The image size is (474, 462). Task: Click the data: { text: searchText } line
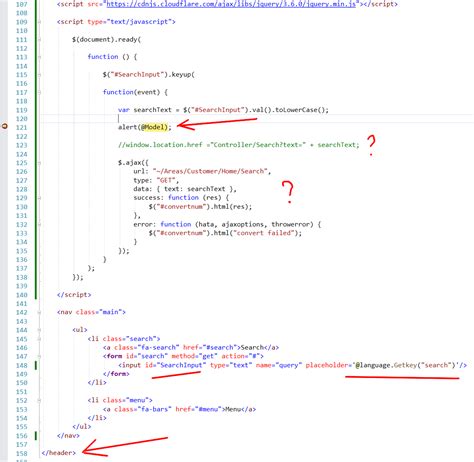(185, 189)
